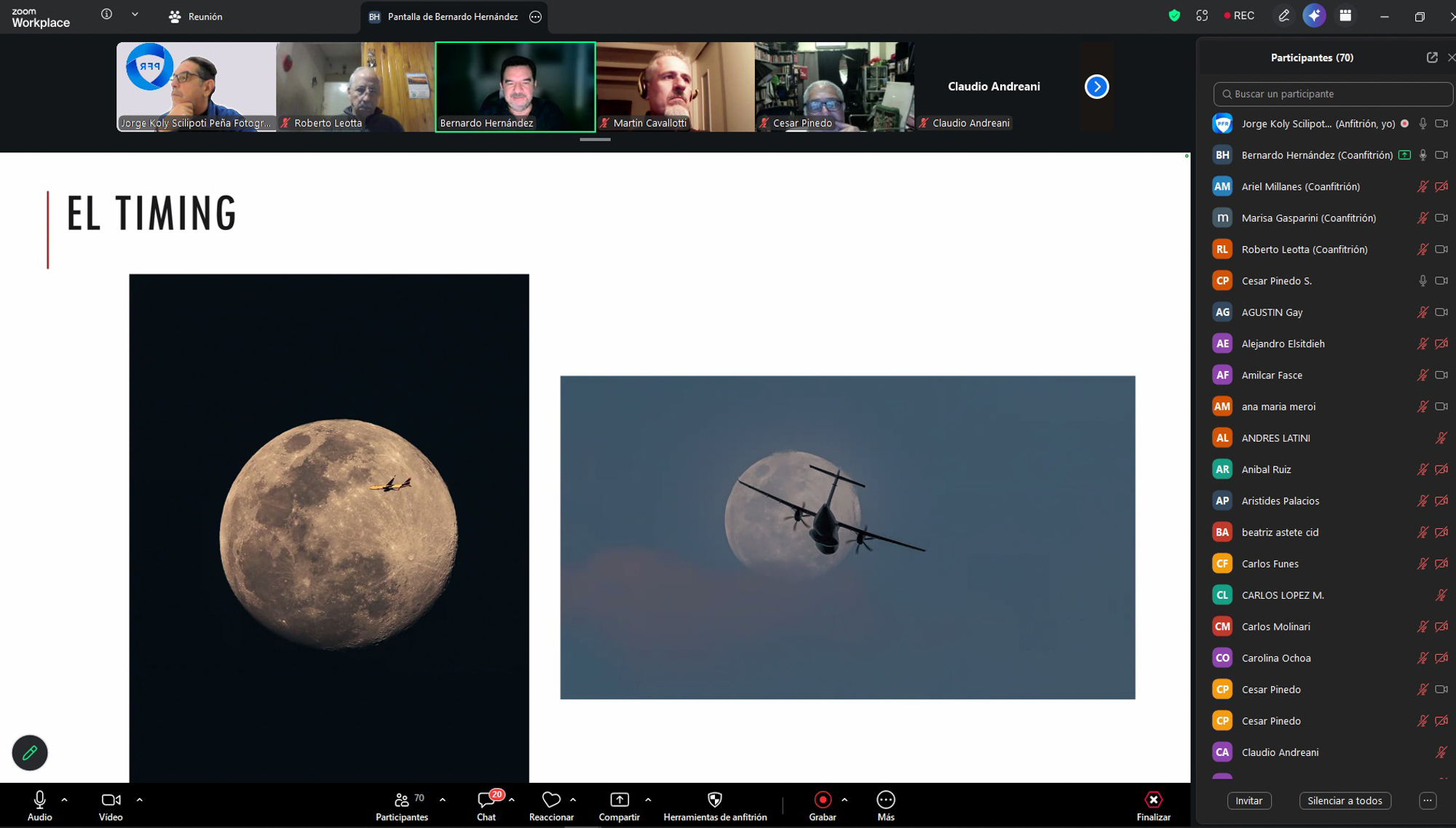Viewport: 1456px width, 828px height.
Task: Open meeting info icon in title bar
Action: point(106,15)
